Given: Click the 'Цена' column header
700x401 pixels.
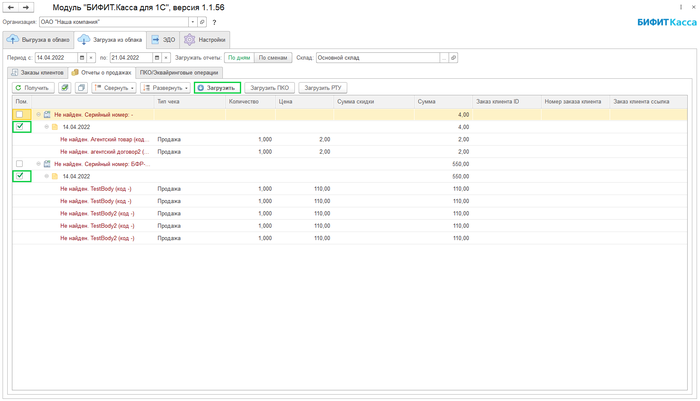Looking at the screenshot, I should (304, 102).
